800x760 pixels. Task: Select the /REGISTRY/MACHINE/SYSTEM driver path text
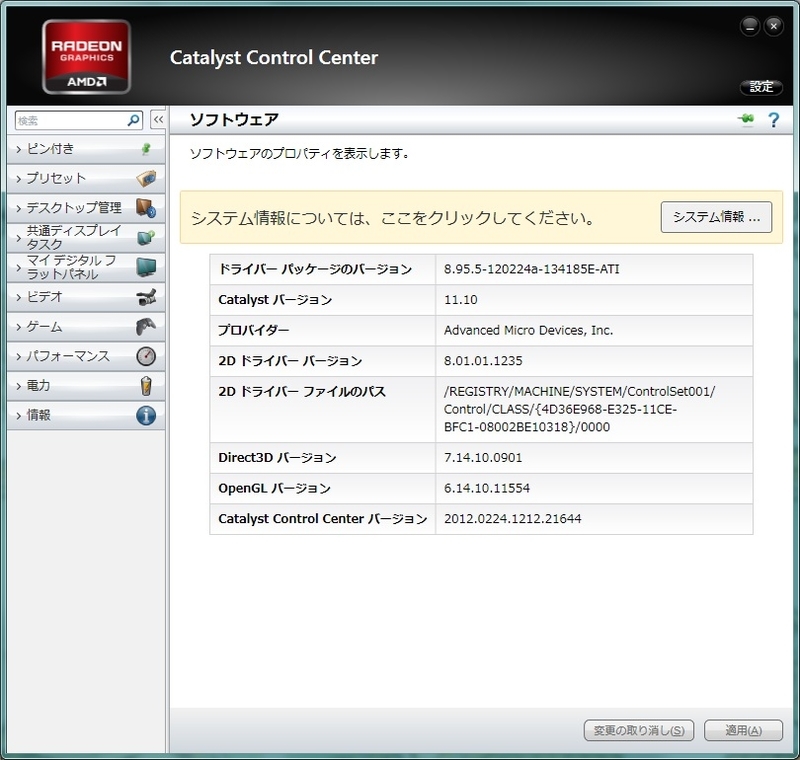579,409
